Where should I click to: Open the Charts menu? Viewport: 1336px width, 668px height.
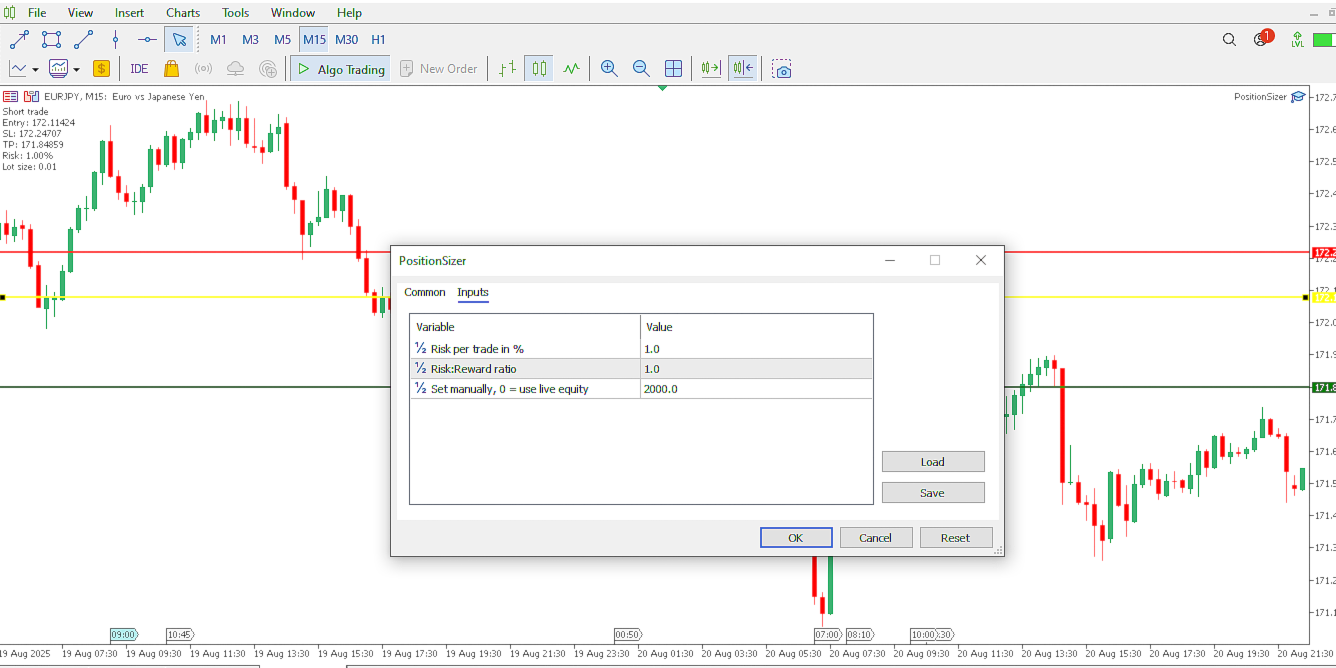tap(183, 13)
